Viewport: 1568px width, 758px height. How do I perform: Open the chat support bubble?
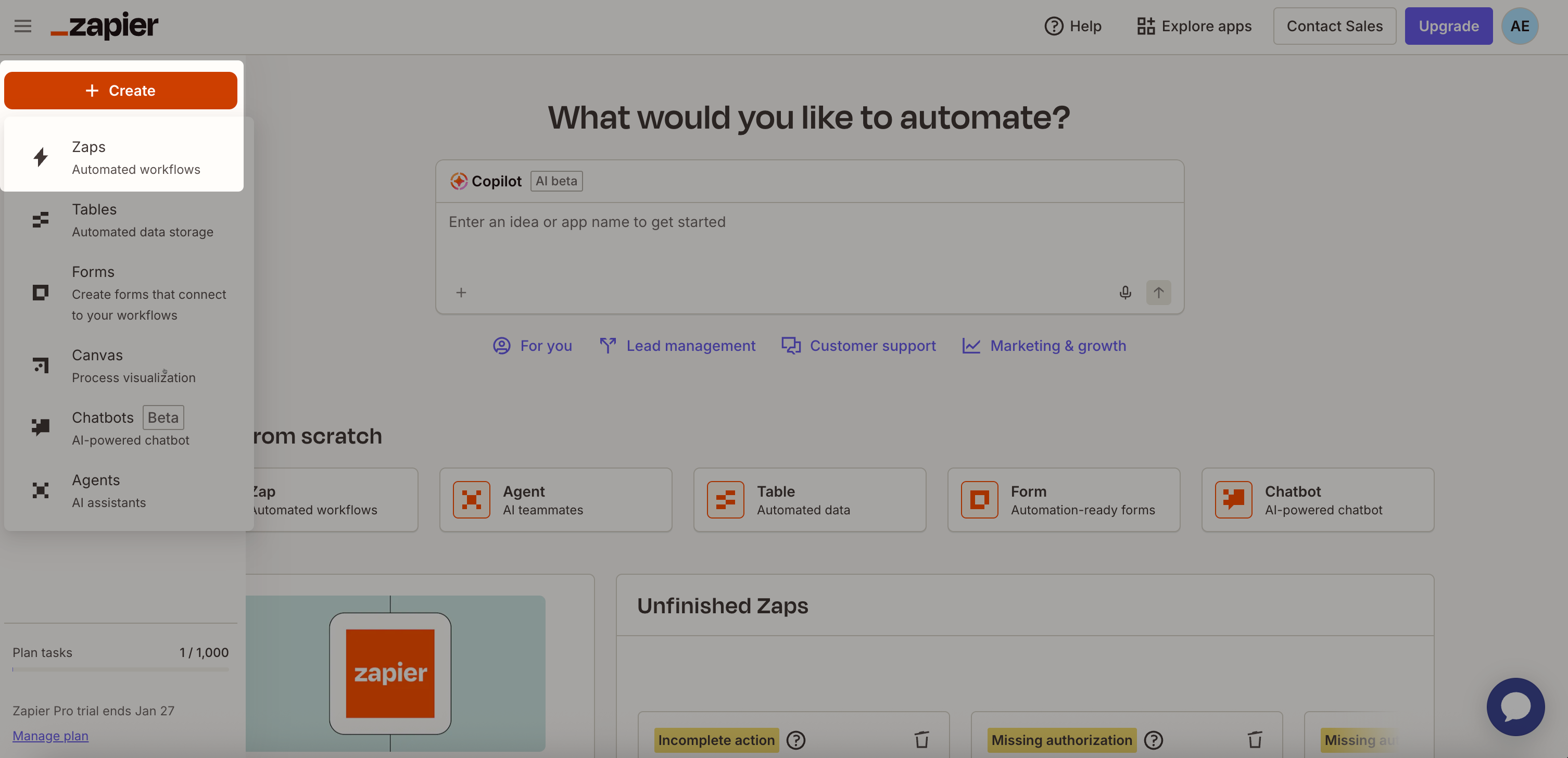point(1514,706)
